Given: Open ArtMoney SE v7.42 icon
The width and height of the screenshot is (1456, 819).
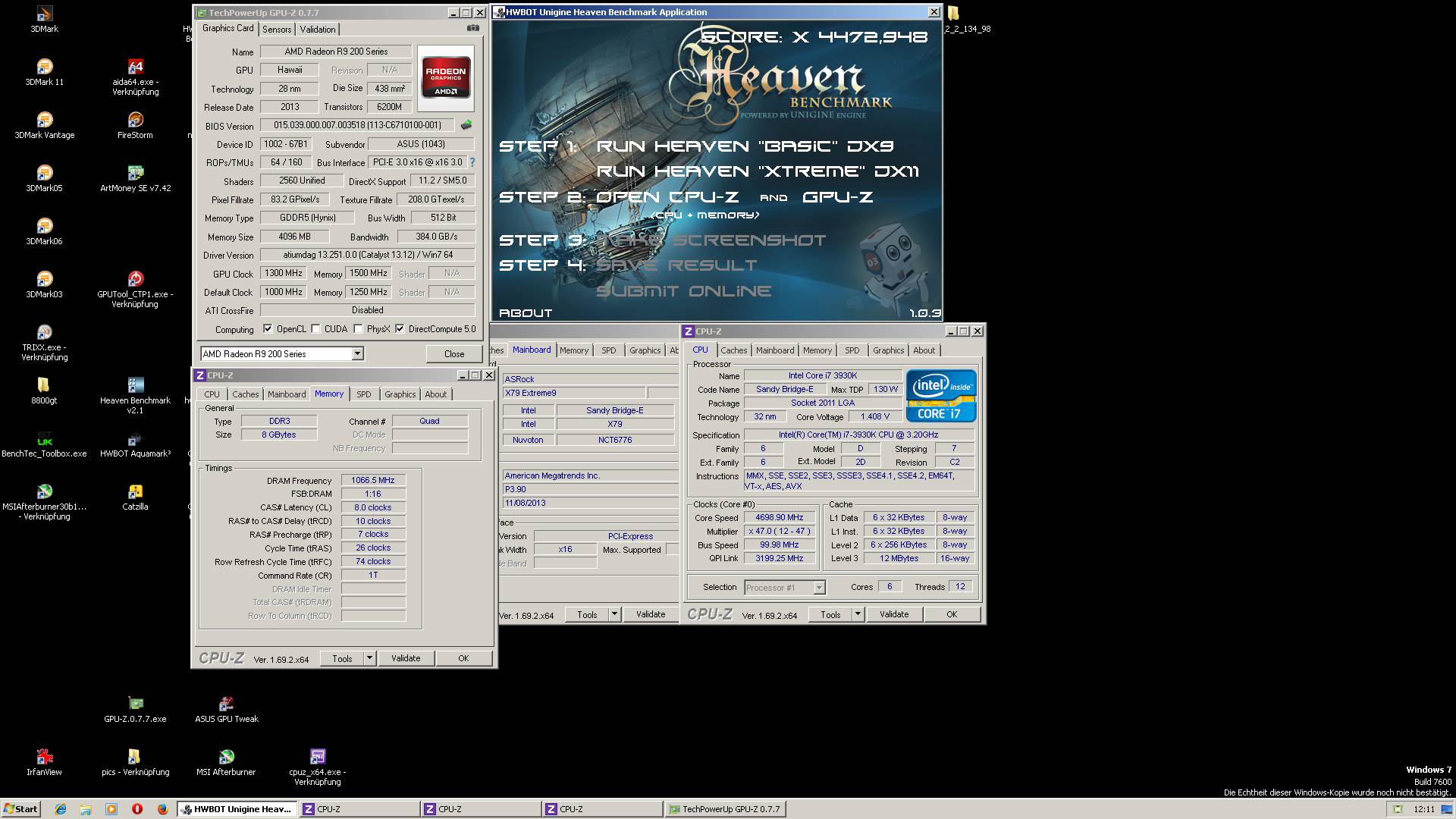Looking at the screenshot, I should click(x=135, y=178).
